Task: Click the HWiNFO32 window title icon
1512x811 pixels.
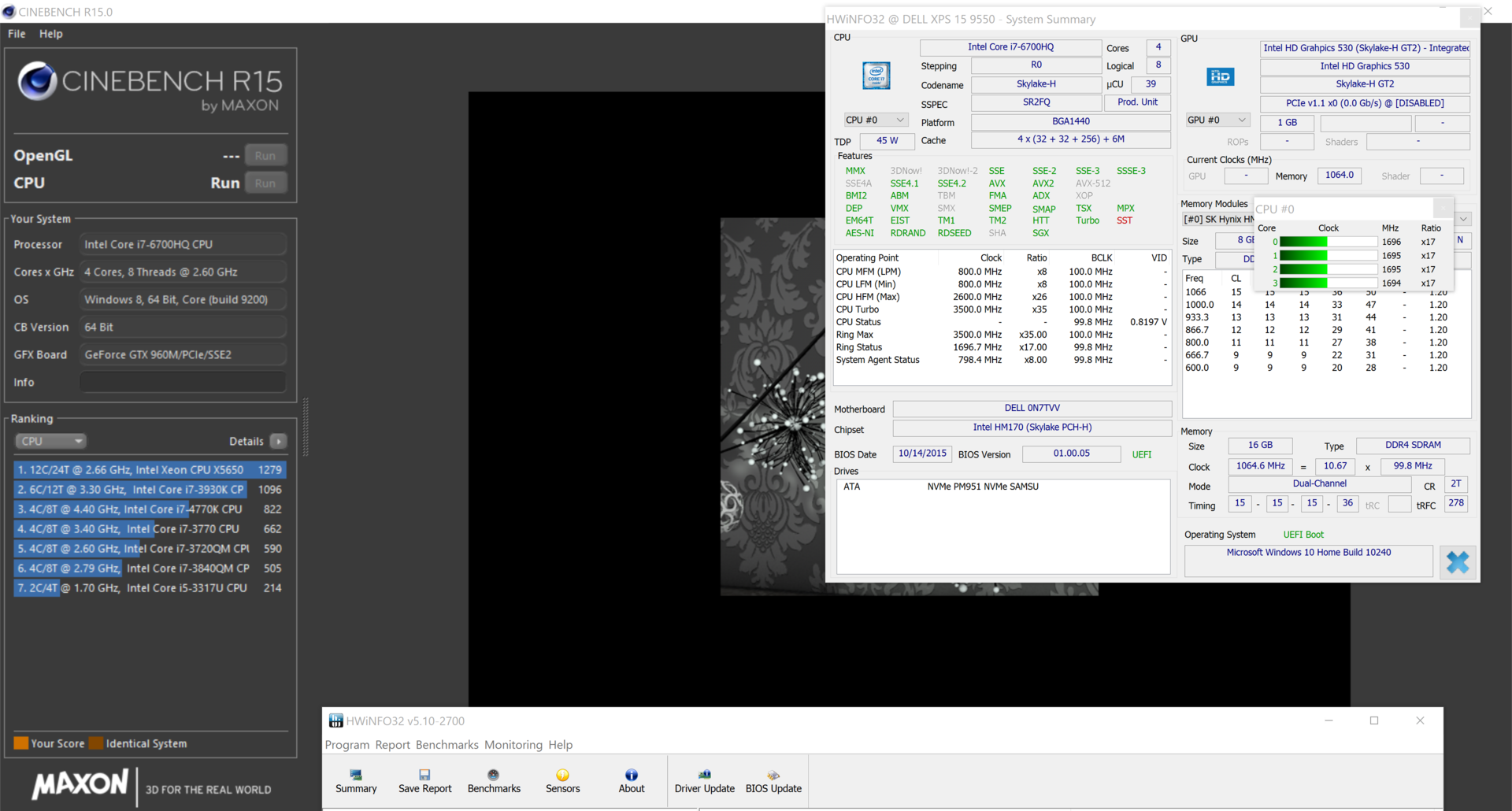Action: [336, 720]
